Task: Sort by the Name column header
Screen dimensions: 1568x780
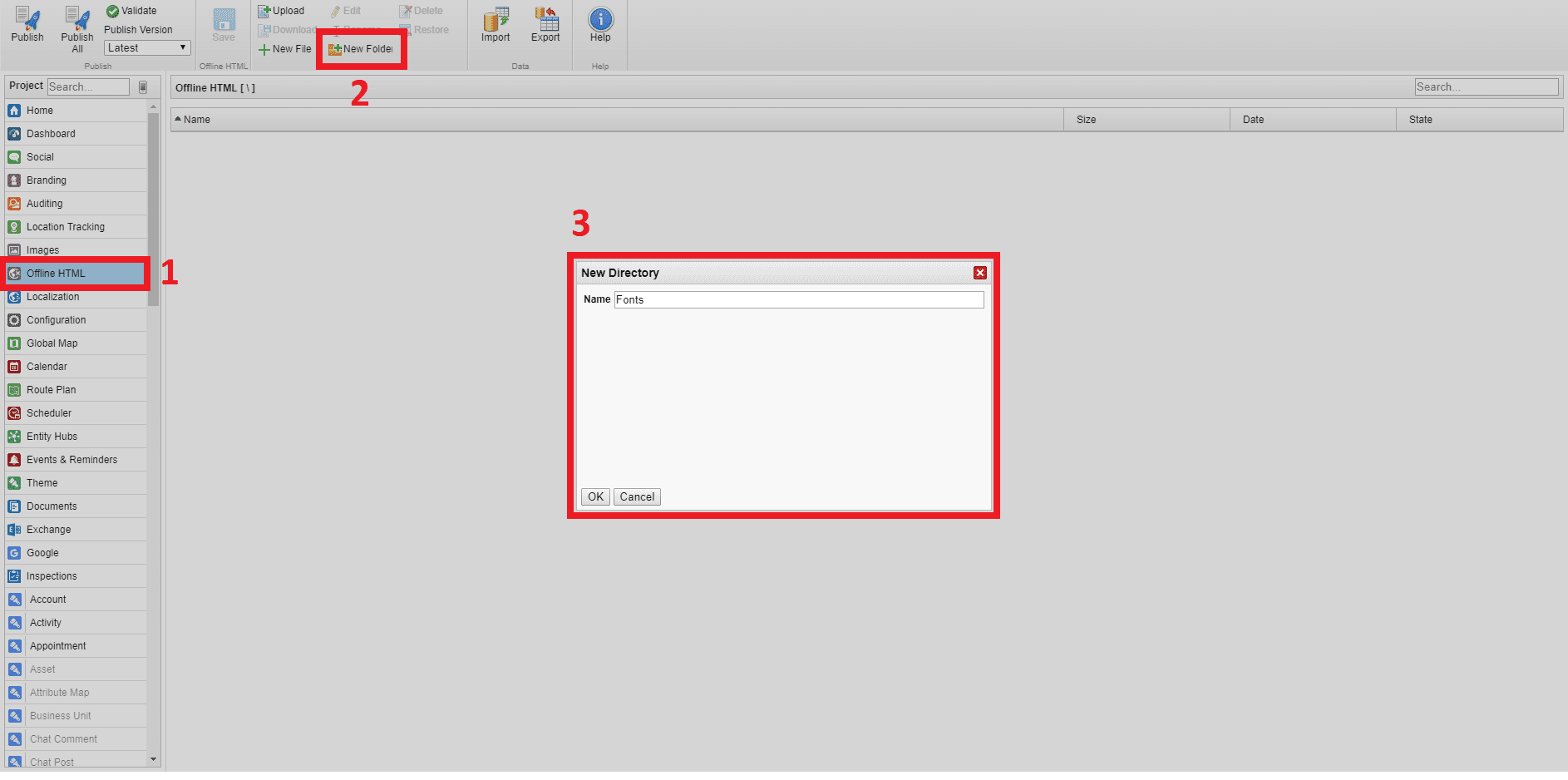Action: 198,119
